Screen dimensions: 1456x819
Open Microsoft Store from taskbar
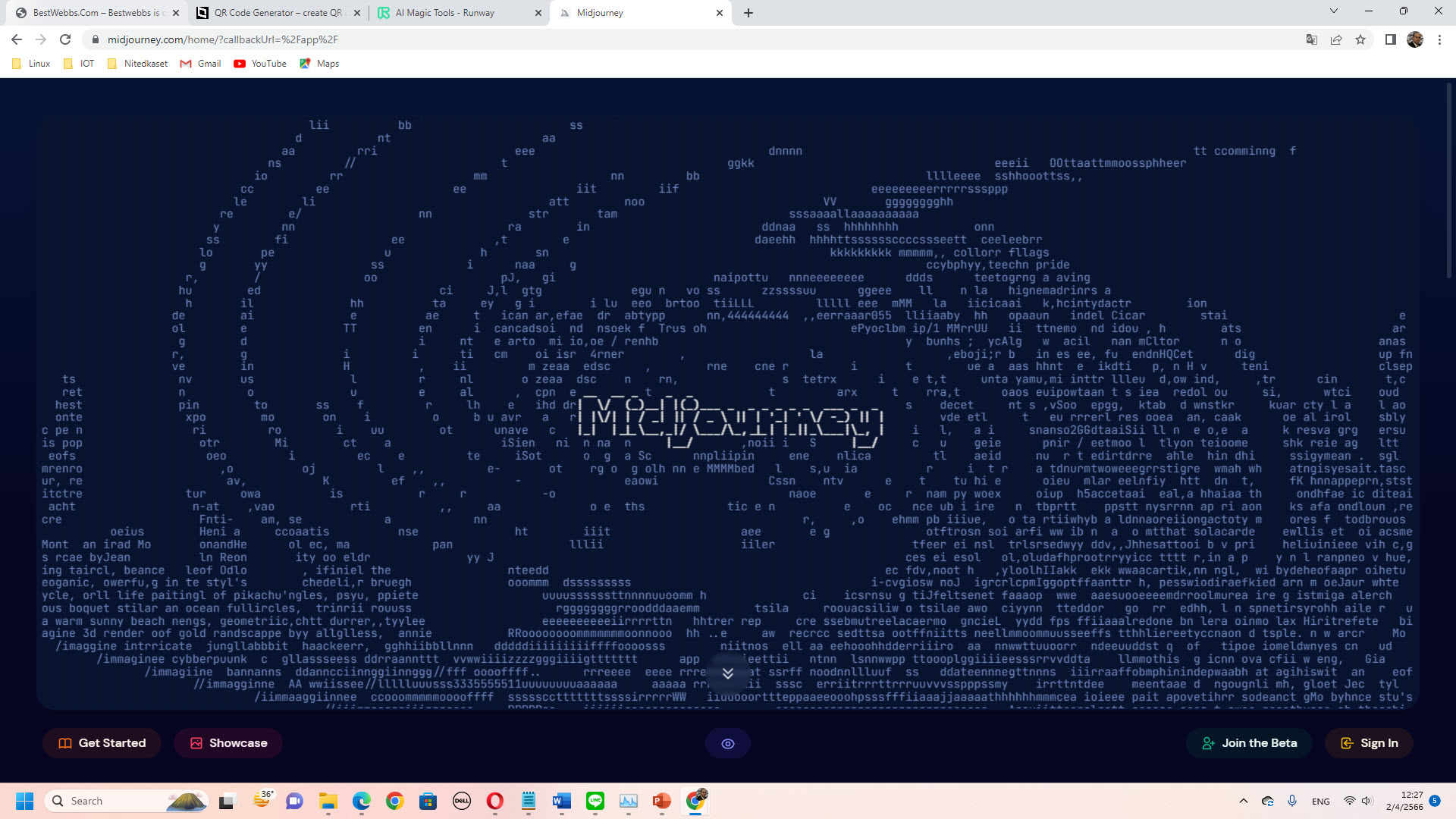[x=428, y=801]
